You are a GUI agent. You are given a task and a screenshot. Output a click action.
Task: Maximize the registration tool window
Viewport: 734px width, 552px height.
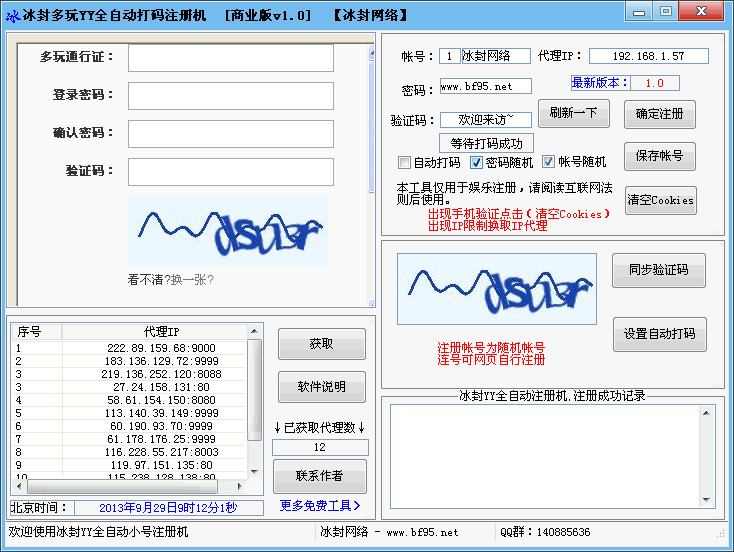pyautogui.click(x=666, y=12)
